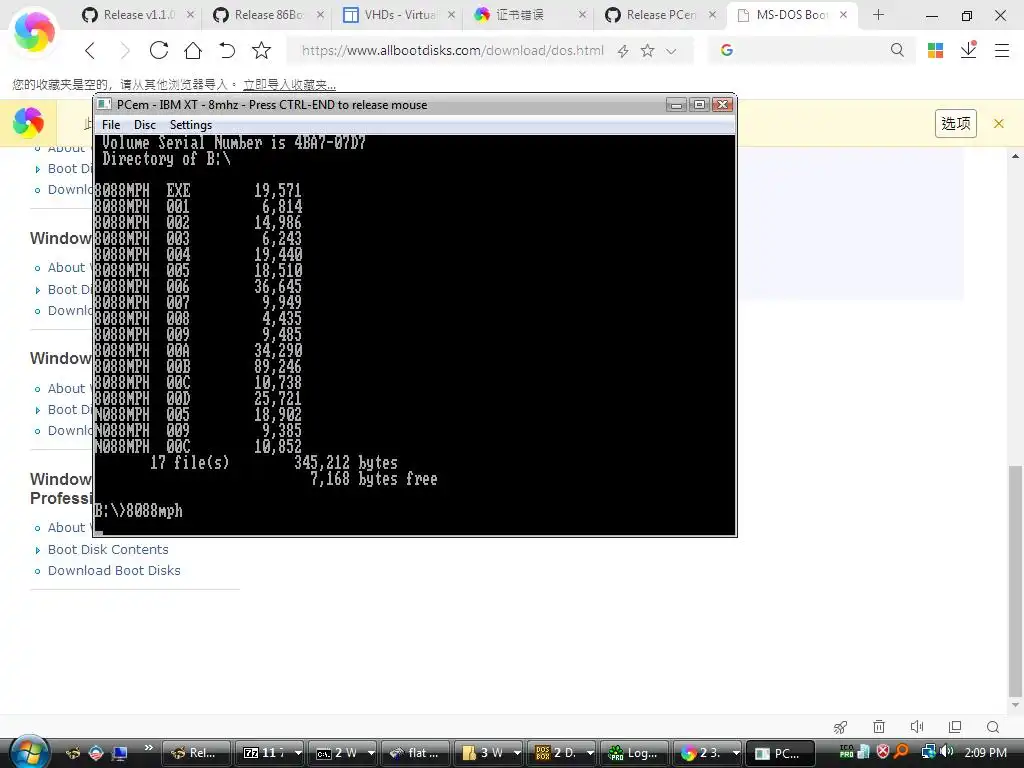Click the trash bin icon in status bar
1024x768 pixels.
(x=879, y=727)
